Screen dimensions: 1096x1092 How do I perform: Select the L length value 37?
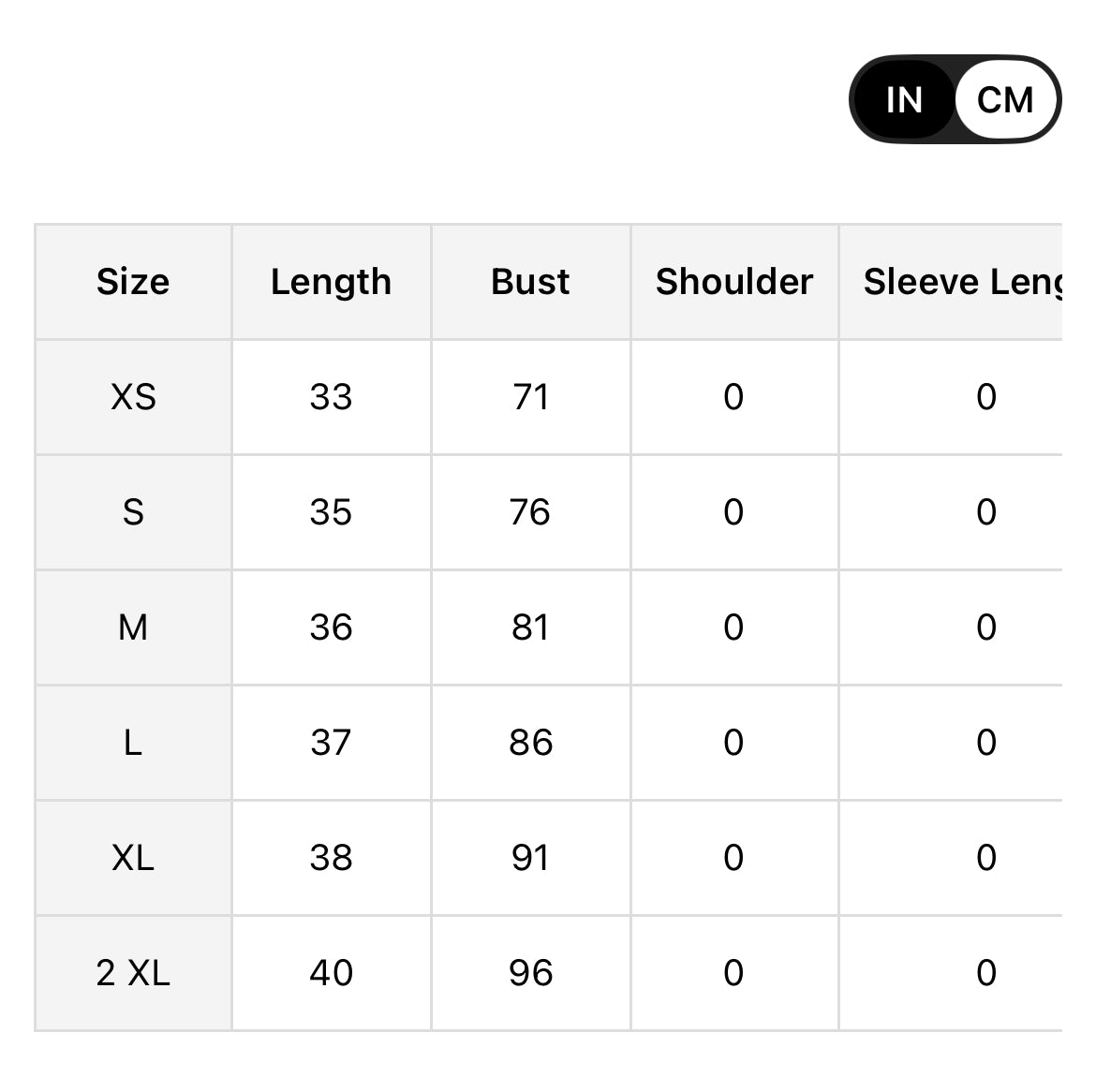tap(331, 742)
